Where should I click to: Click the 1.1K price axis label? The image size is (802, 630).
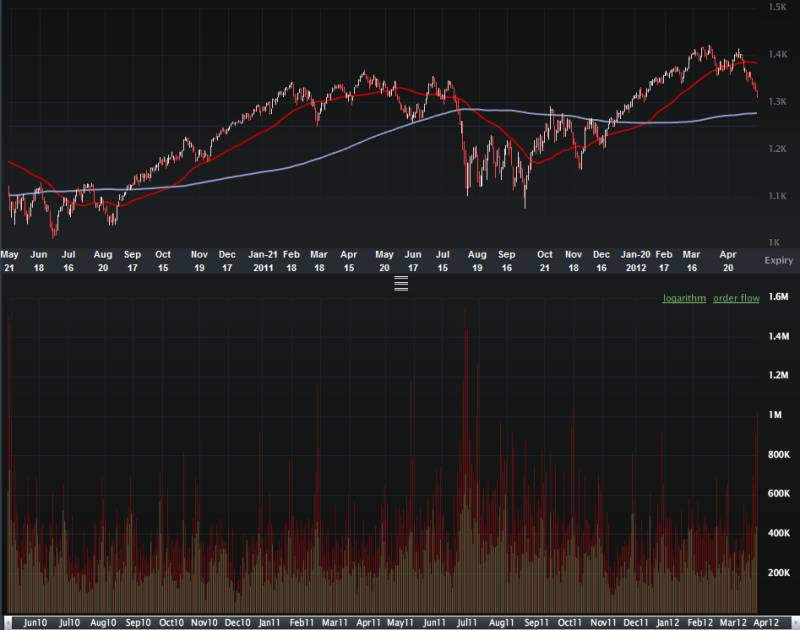[x=777, y=196]
